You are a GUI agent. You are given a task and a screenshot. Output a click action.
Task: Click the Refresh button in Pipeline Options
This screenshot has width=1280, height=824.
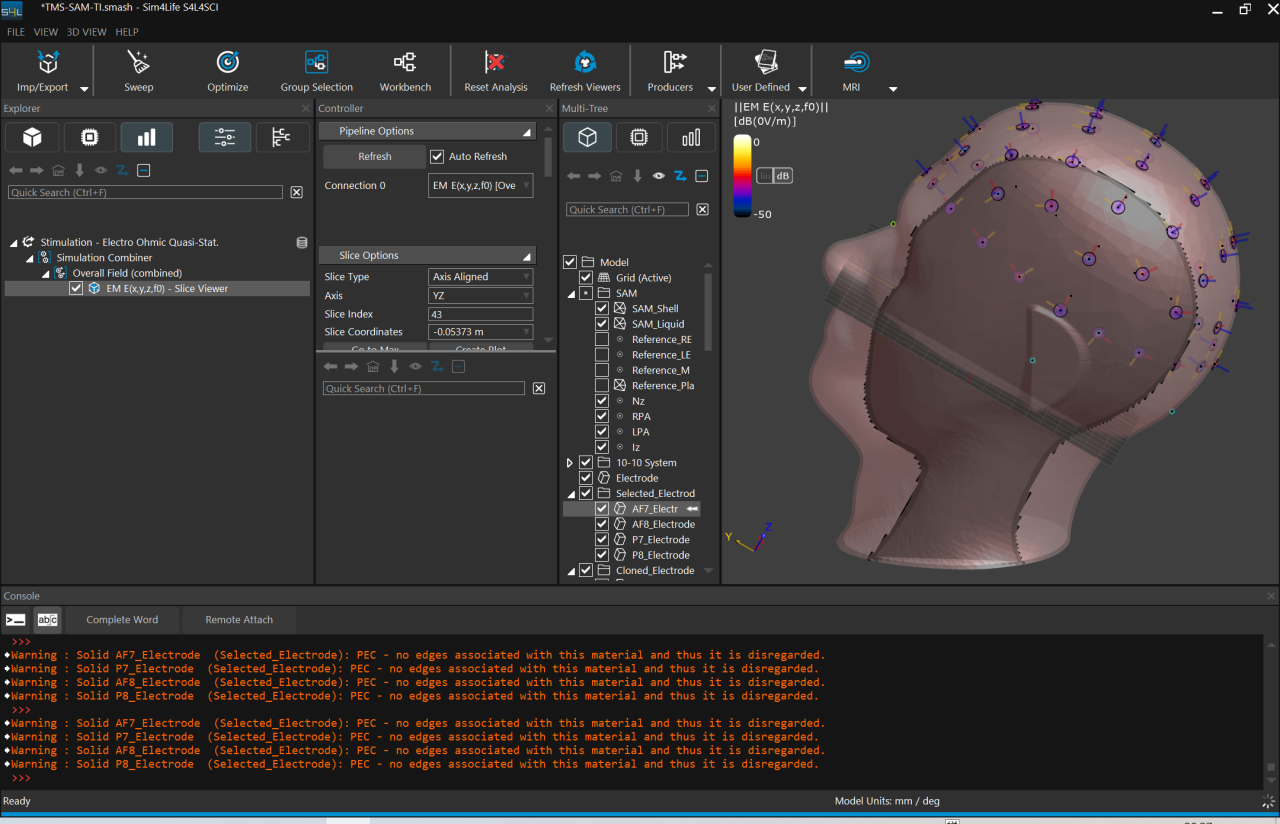375,157
